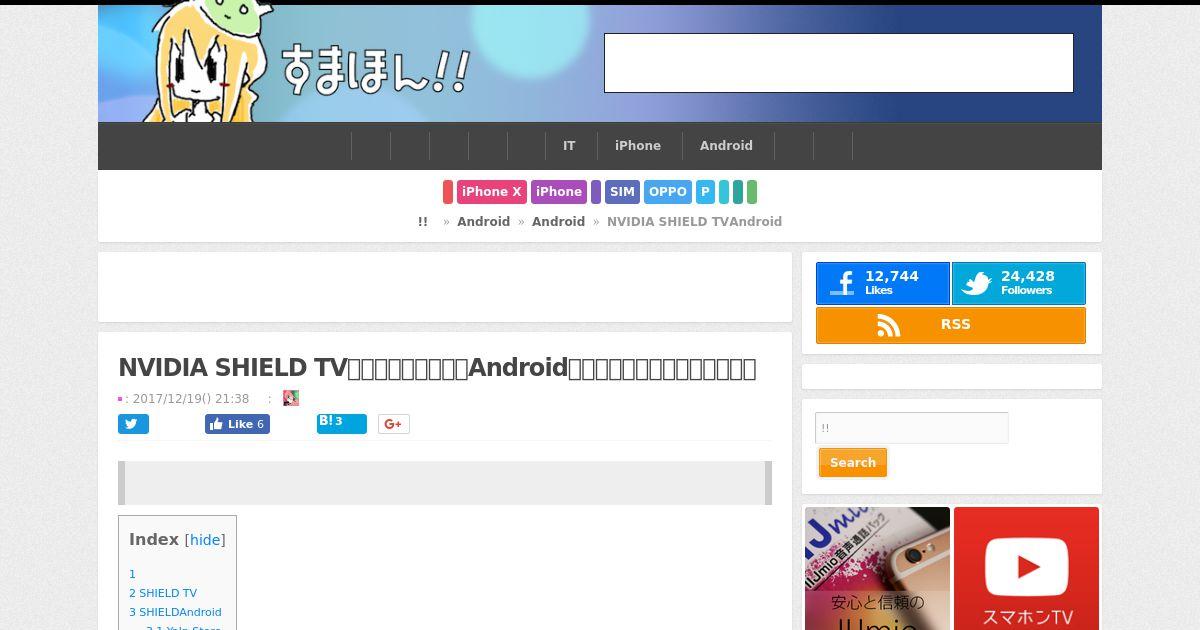Click the Facebook Like 6 button
Screen dimensions: 1200x630
[x=237, y=424]
